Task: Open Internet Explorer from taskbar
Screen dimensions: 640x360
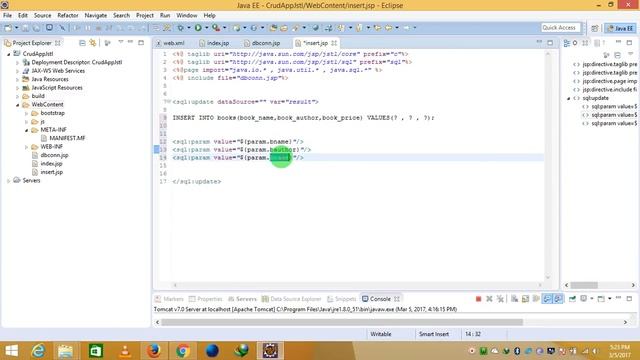Action: pos(38,351)
